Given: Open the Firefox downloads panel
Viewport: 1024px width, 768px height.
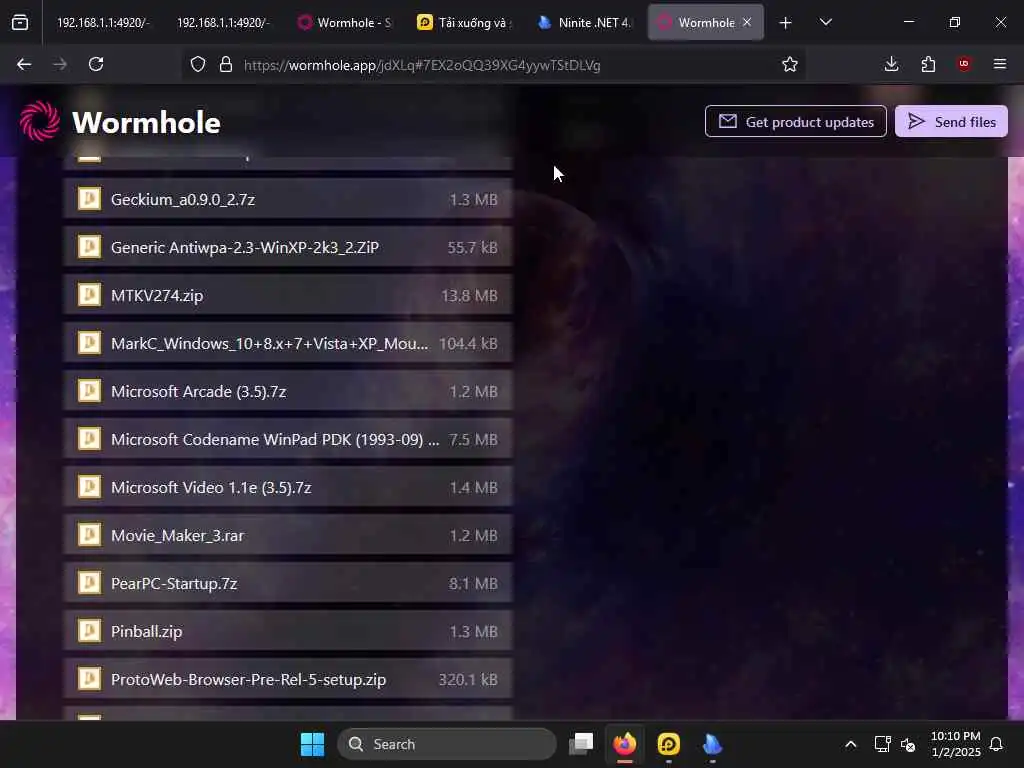Looking at the screenshot, I should tap(891, 64).
